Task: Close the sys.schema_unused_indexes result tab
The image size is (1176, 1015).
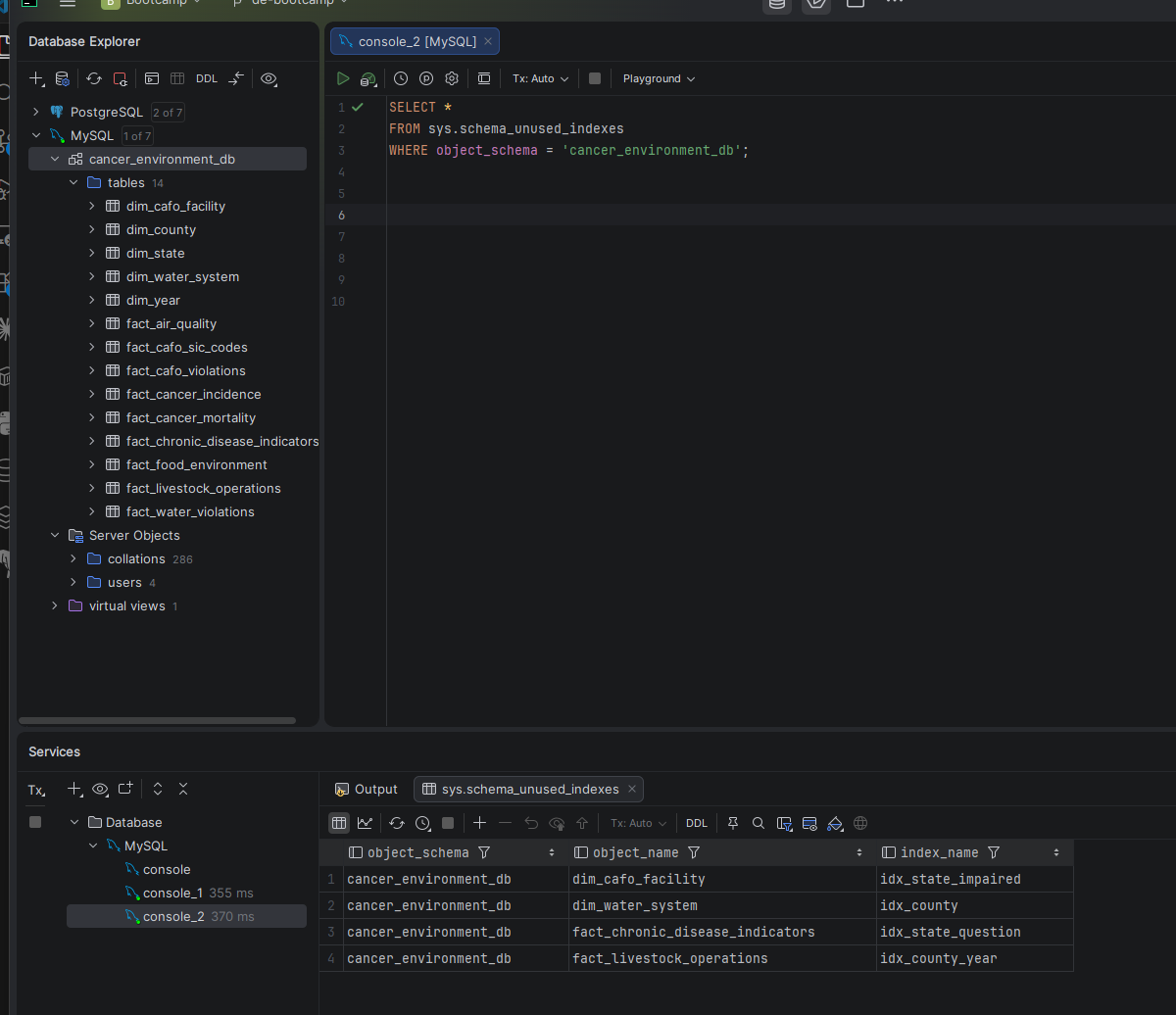Action: click(x=633, y=789)
